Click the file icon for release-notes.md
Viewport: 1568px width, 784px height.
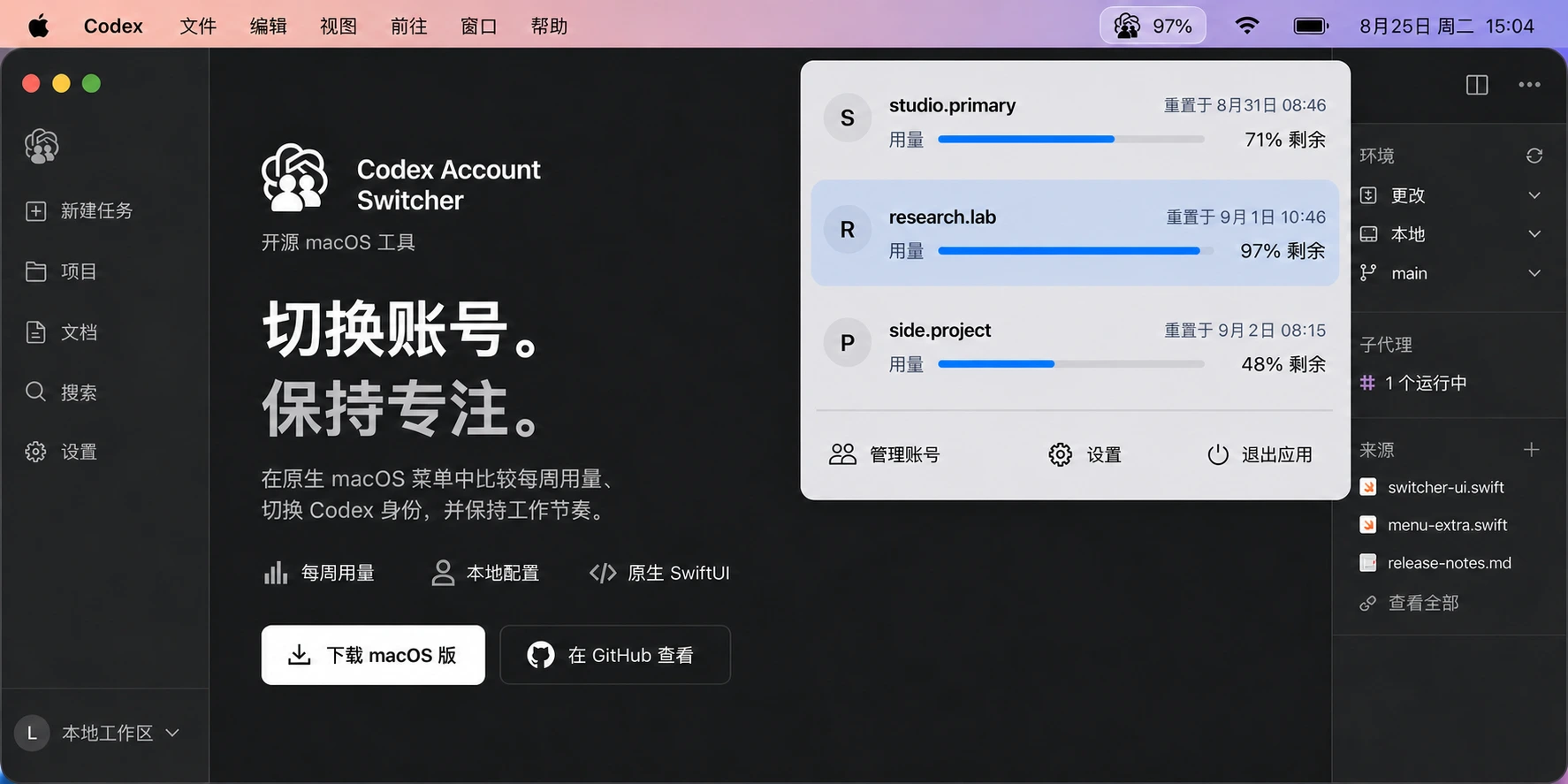click(x=1368, y=563)
